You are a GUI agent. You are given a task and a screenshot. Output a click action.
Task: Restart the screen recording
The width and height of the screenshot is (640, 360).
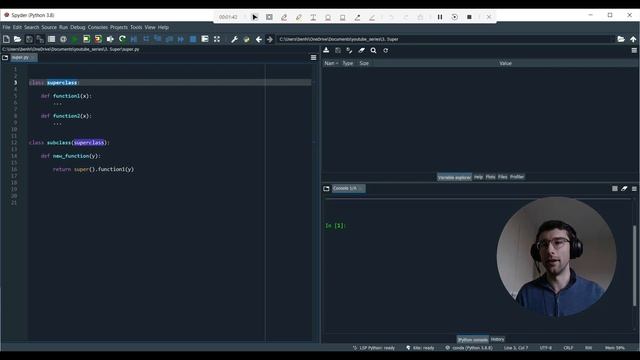[454, 17]
